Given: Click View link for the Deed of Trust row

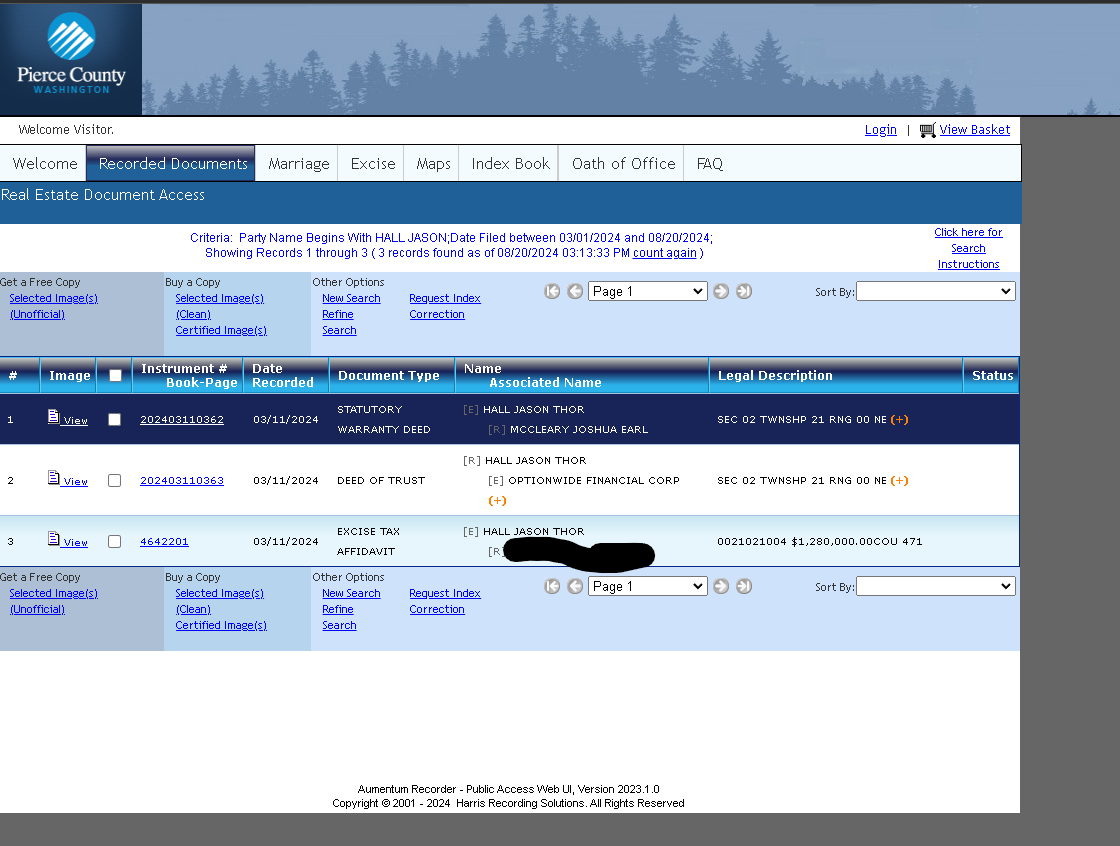Looking at the screenshot, I should point(75,482).
